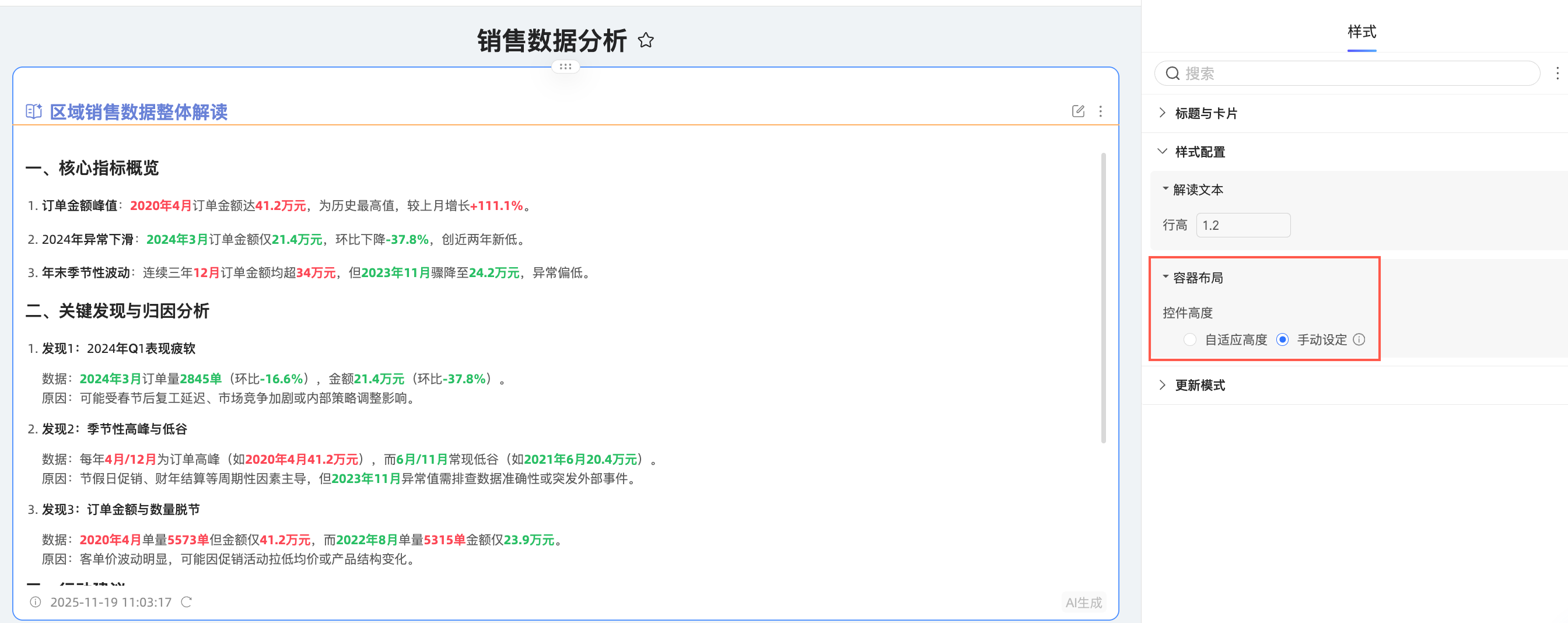Select the 手动设定 radio button
Image resolution: width=1568 pixels, height=623 pixels.
(1283, 339)
